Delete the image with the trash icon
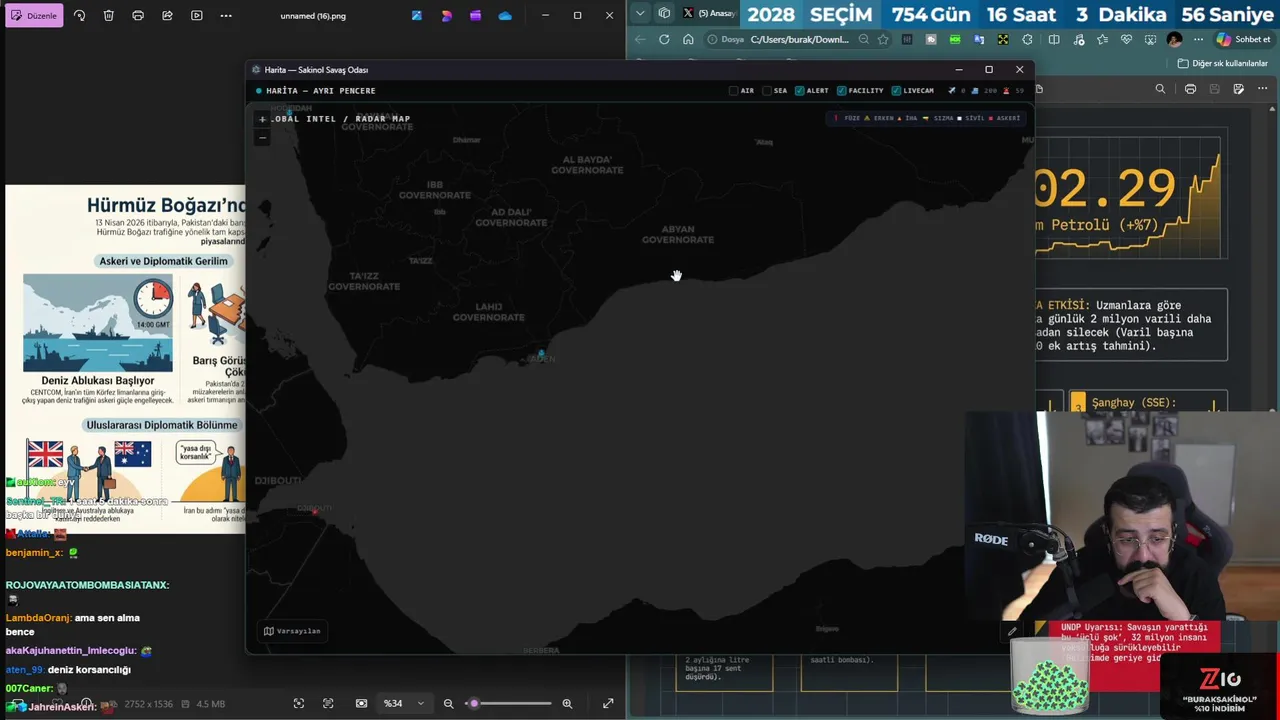Viewport: 1280px width, 720px height. click(109, 16)
